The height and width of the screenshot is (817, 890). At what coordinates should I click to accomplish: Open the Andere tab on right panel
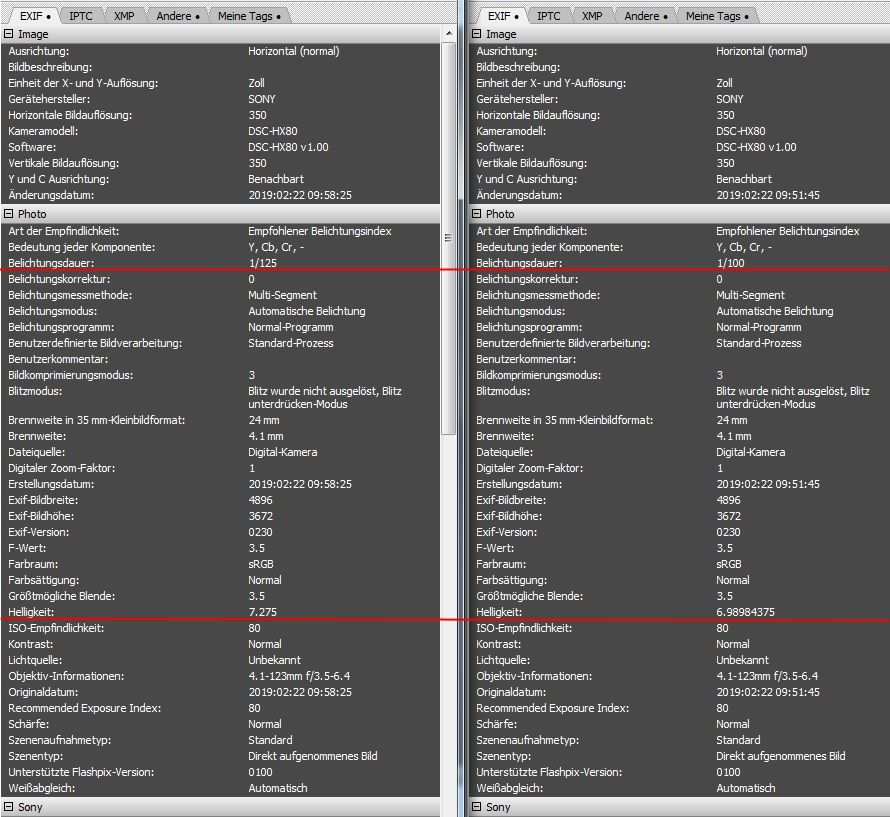point(642,15)
